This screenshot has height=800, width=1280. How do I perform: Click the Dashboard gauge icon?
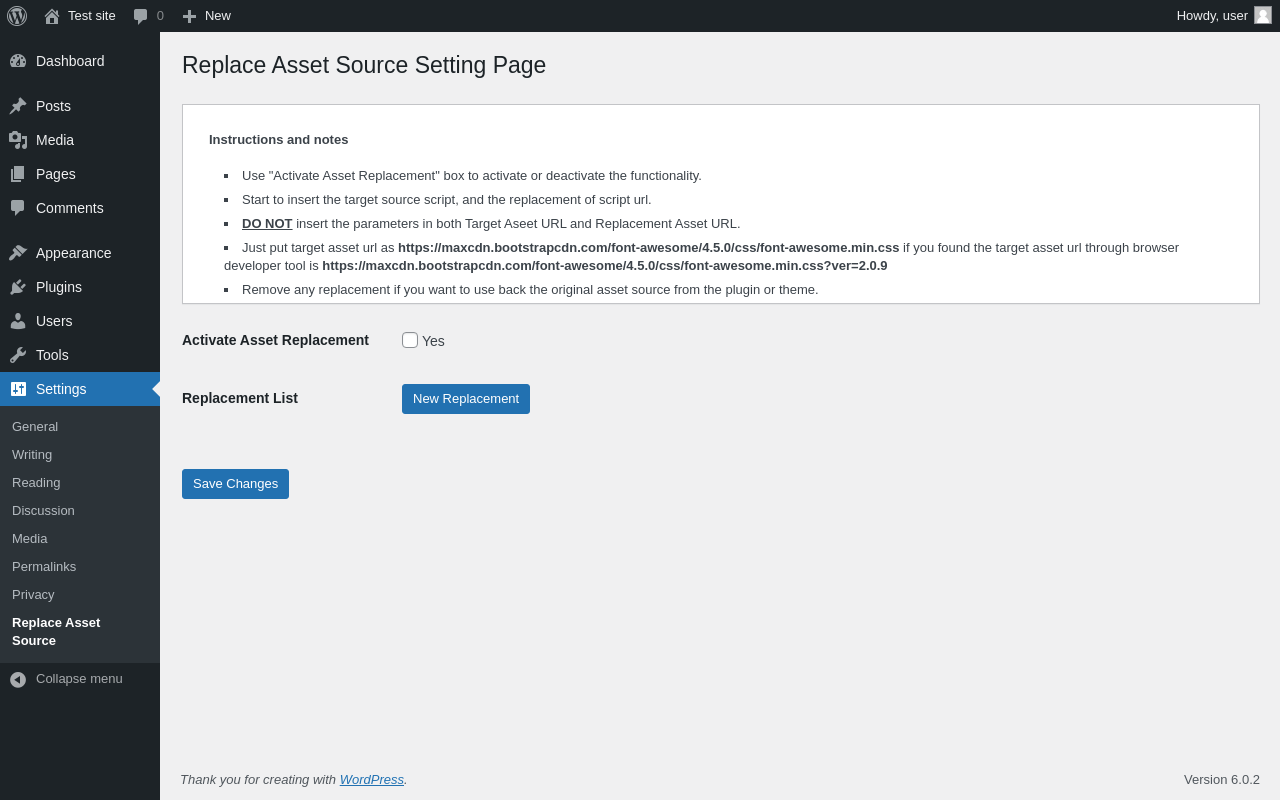[18, 61]
